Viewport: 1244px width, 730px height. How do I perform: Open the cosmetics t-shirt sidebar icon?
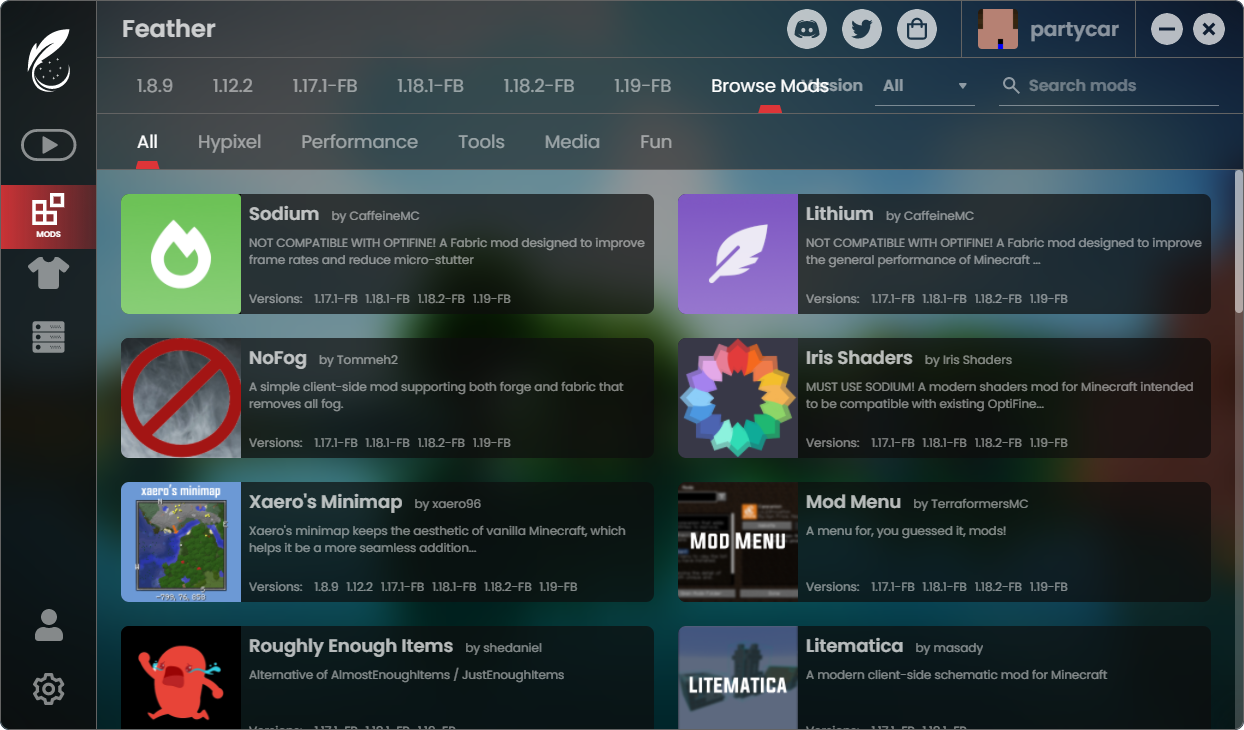pyautogui.click(x=48, y=272)
